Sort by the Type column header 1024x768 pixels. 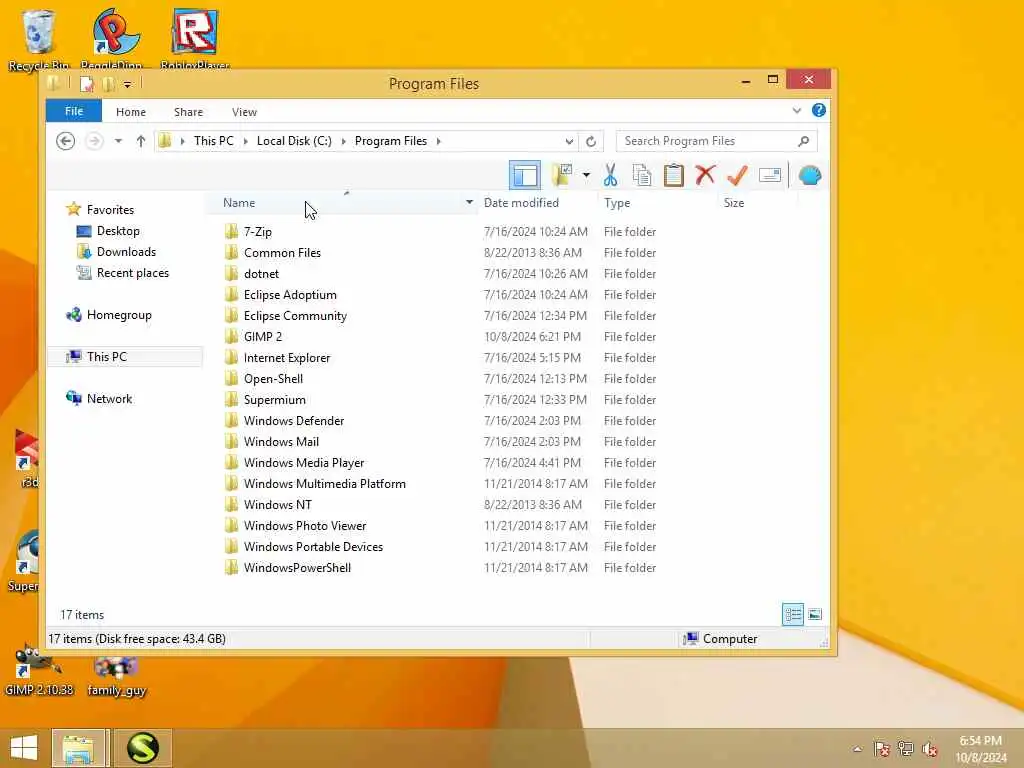(617, 203)
